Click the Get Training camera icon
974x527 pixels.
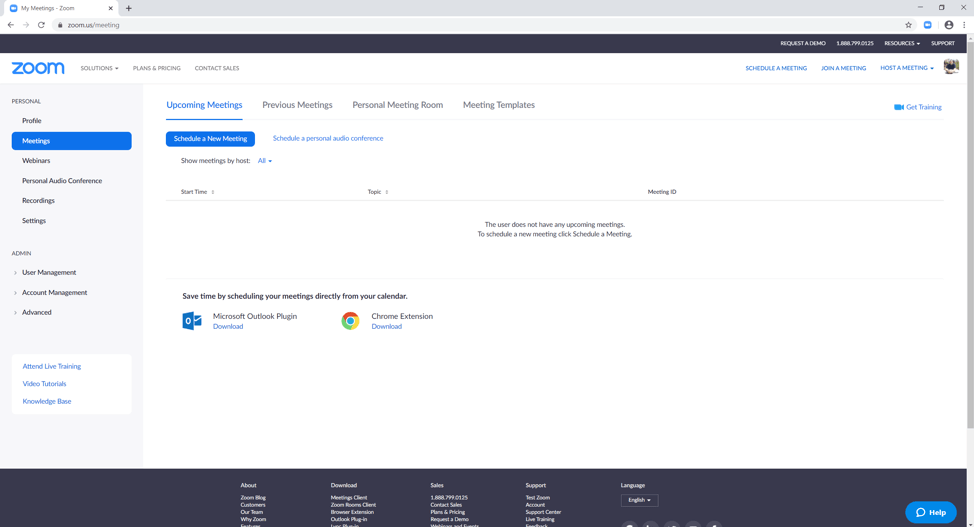(898, 107)
